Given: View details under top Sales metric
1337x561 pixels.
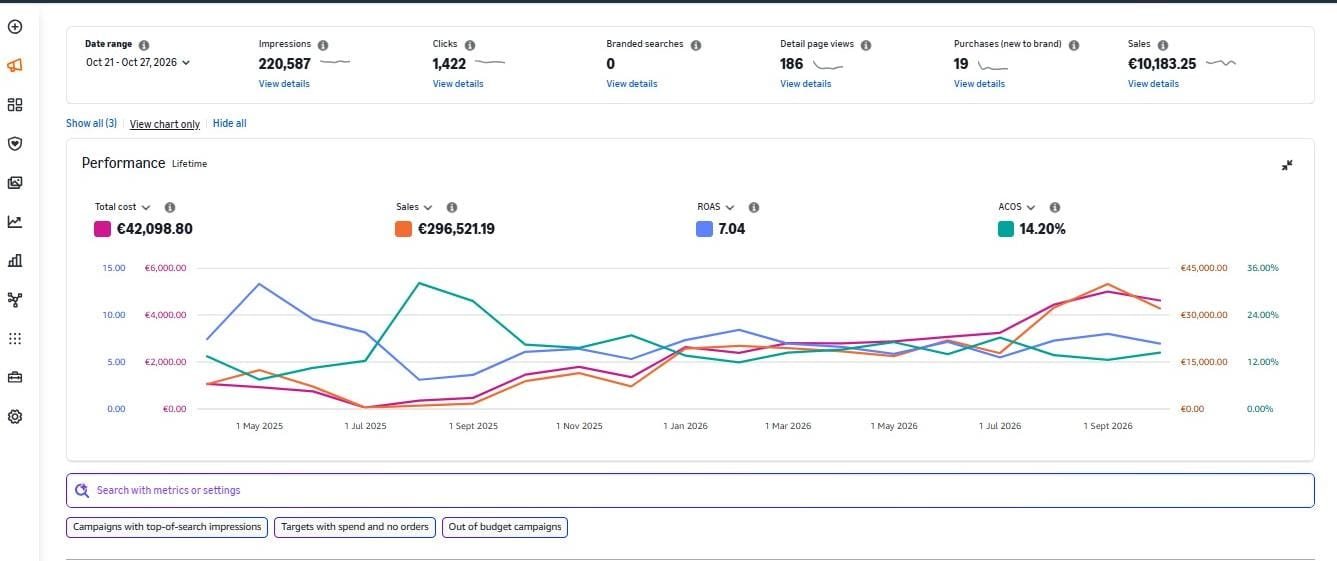Looking at the screenshot, I should click(1153, 84).
